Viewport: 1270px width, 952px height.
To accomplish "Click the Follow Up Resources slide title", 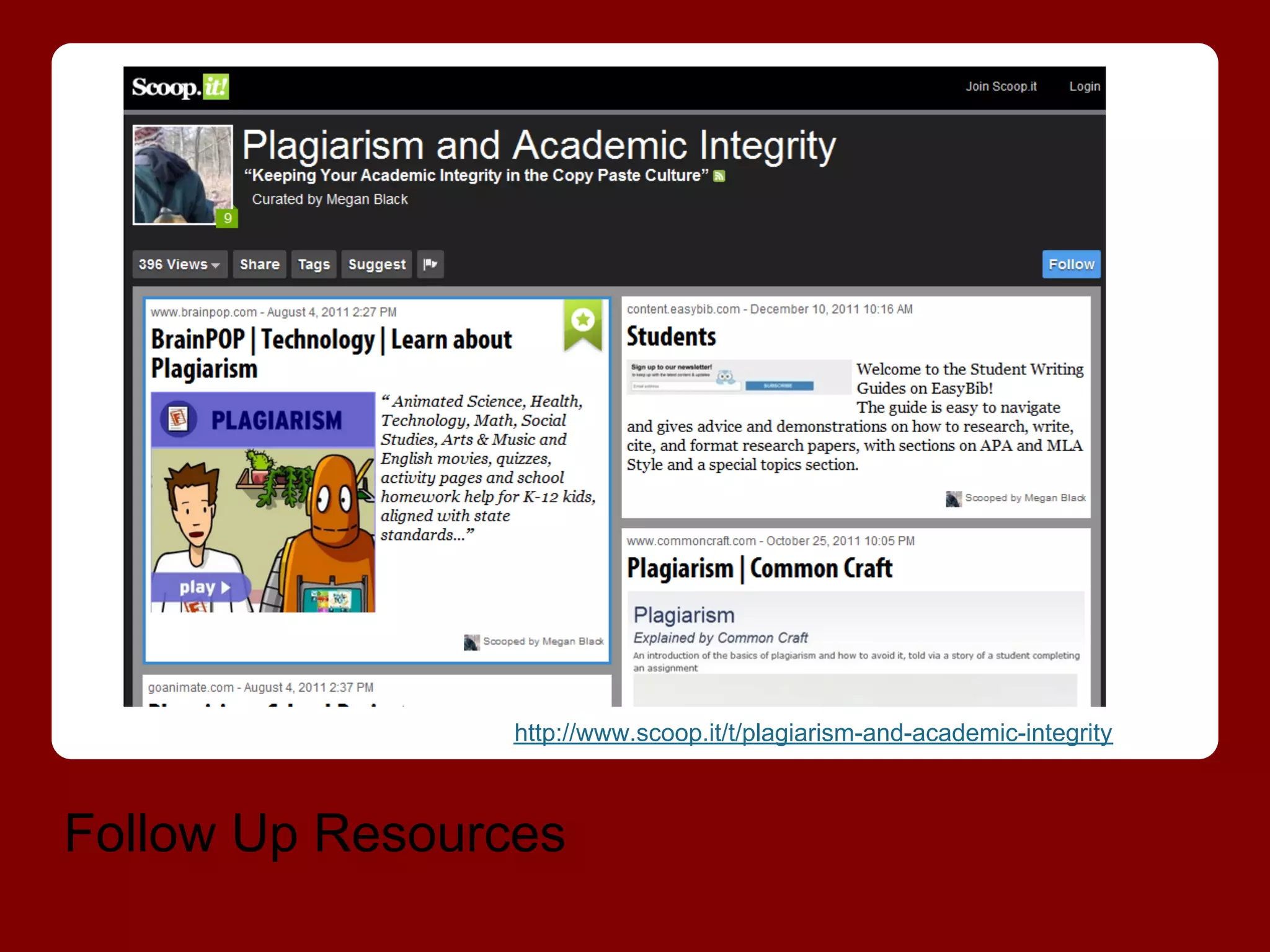I will (315, 834).
